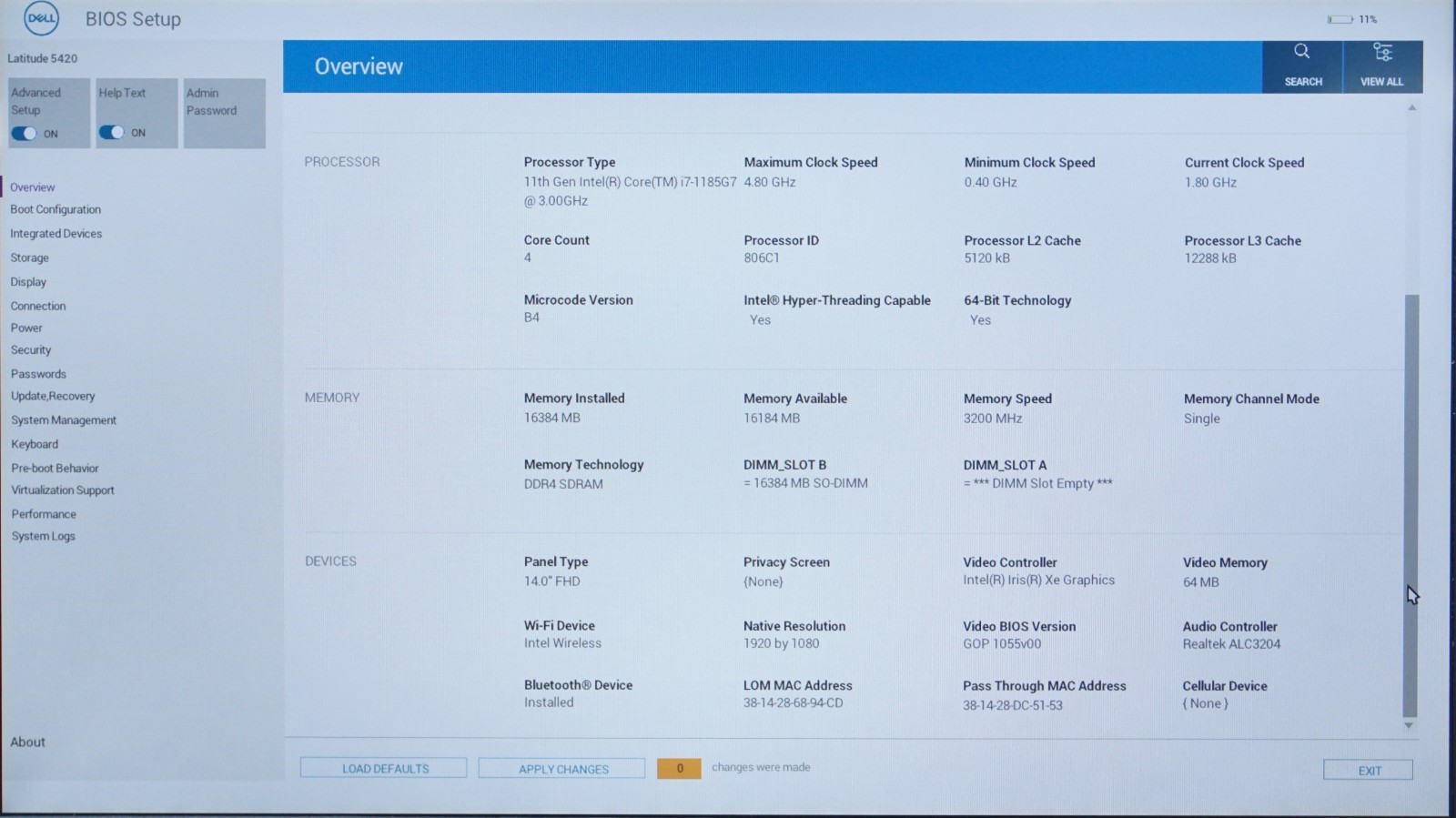Click the Hyper-Threading Capable Yes value
Viewport: 1456px width, 818px height.
[x=760, y=320]
